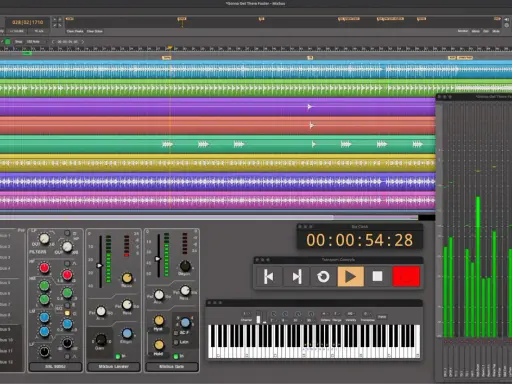Open the Mixbus Gate plugin name button

[172, 367]
